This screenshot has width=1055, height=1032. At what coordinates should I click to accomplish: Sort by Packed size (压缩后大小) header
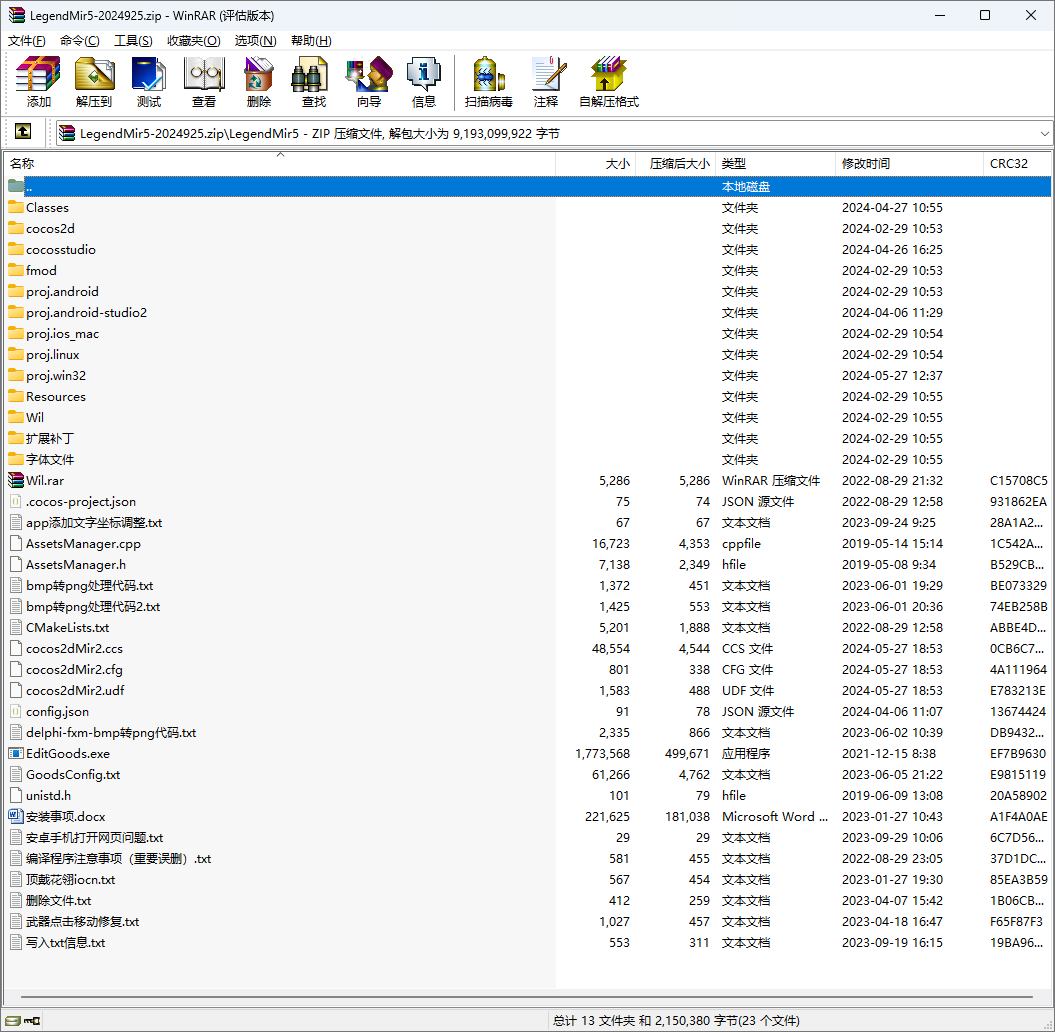(675, 163)
